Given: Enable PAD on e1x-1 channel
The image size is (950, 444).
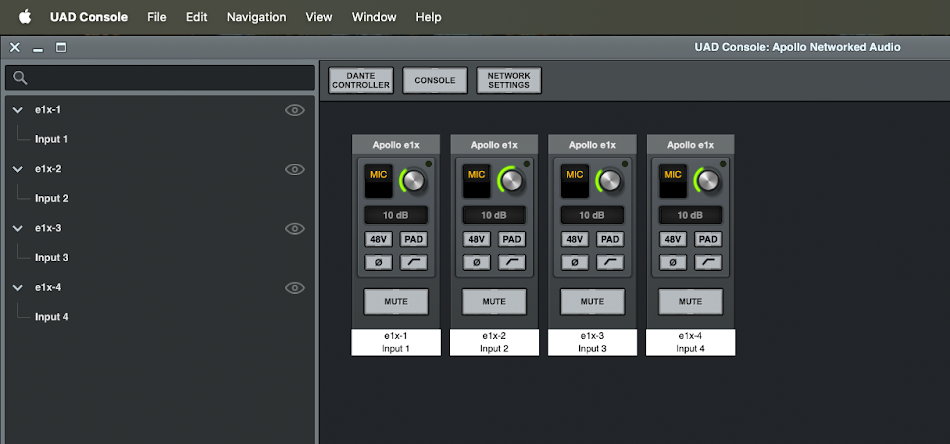Looking at the screenshot, I should pos(414,239).
